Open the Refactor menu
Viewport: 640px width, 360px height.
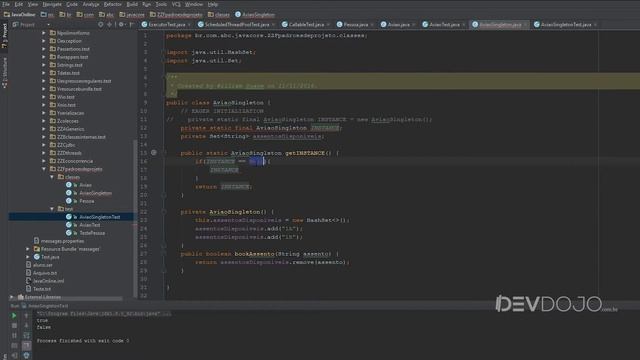(x=113, y=4)
